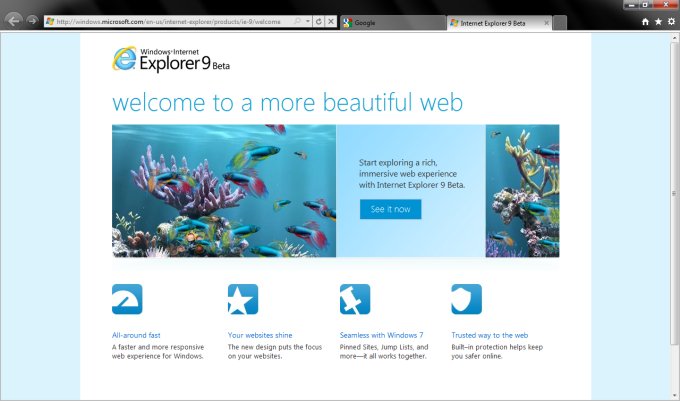
Task: Open the Tools gear menu
Action: coord(671,21)
